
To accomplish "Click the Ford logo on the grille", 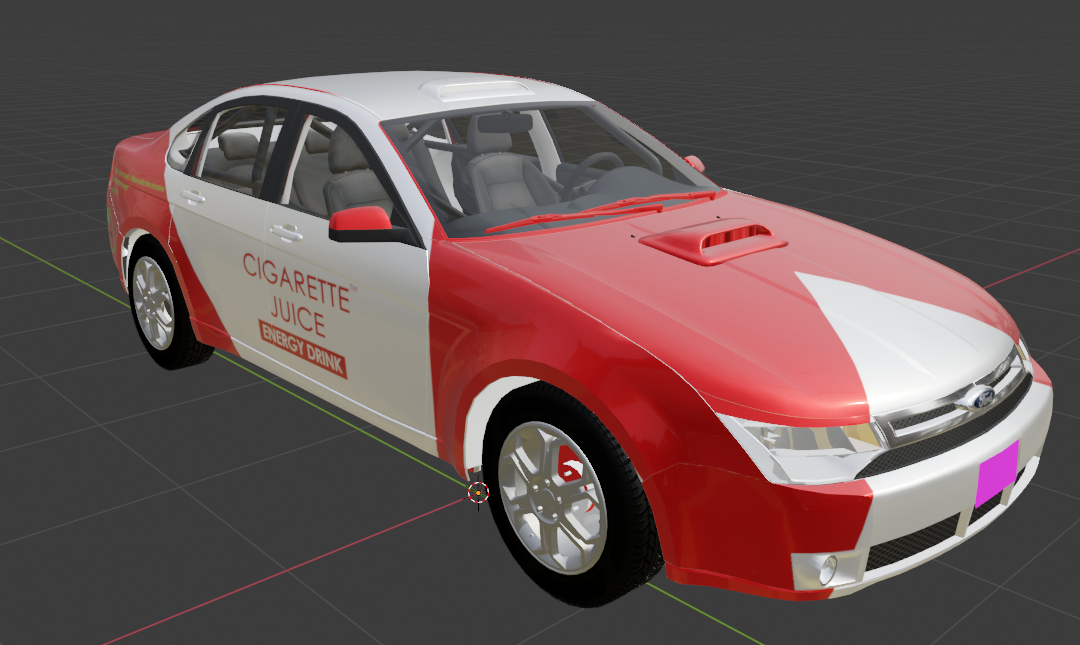I will 979,398.
